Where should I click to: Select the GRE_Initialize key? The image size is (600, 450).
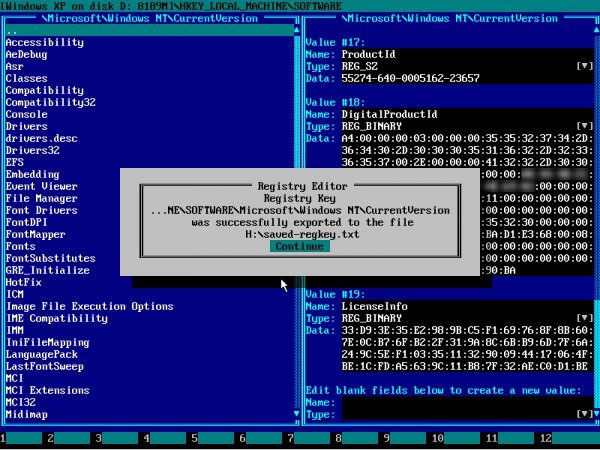tap(47, 270)
